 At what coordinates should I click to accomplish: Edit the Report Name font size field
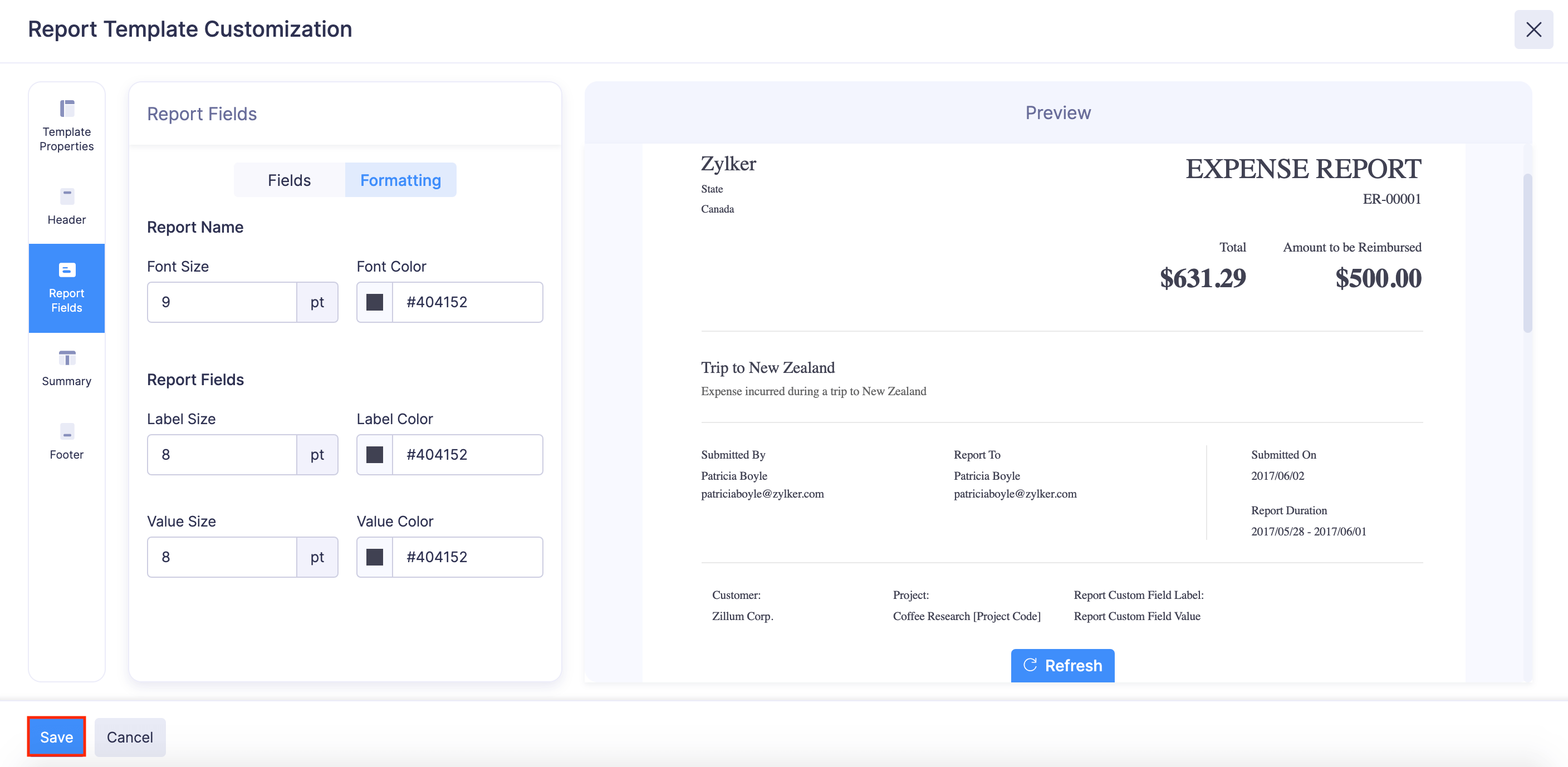(222, 302)
